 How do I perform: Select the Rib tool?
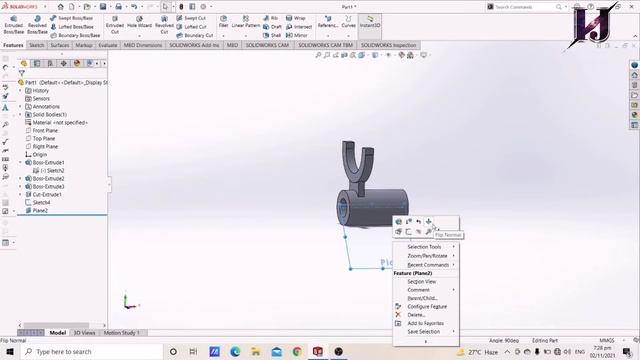(271, 18)
